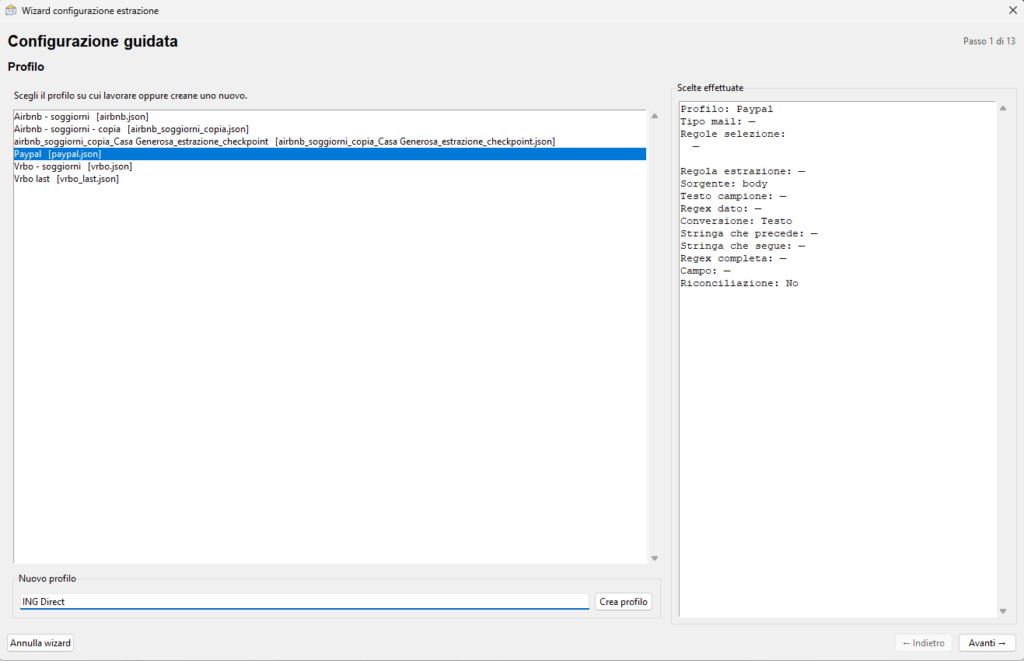Click the Nuovo profilo name field
1024x661 pixels.
[x=304, y=602]
